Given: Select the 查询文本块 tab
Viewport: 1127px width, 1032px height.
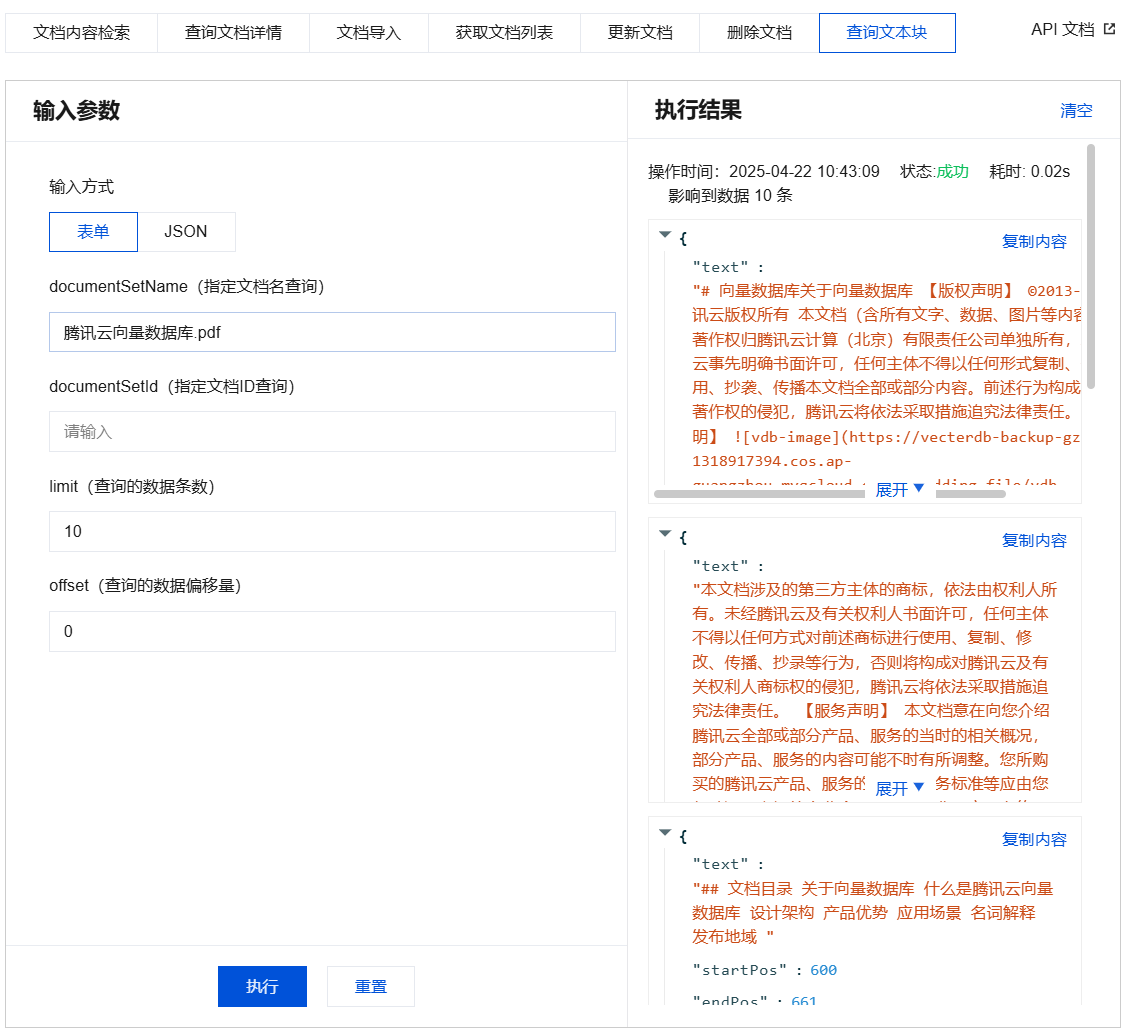Looking at the screenshot, I should coord(887,33).
